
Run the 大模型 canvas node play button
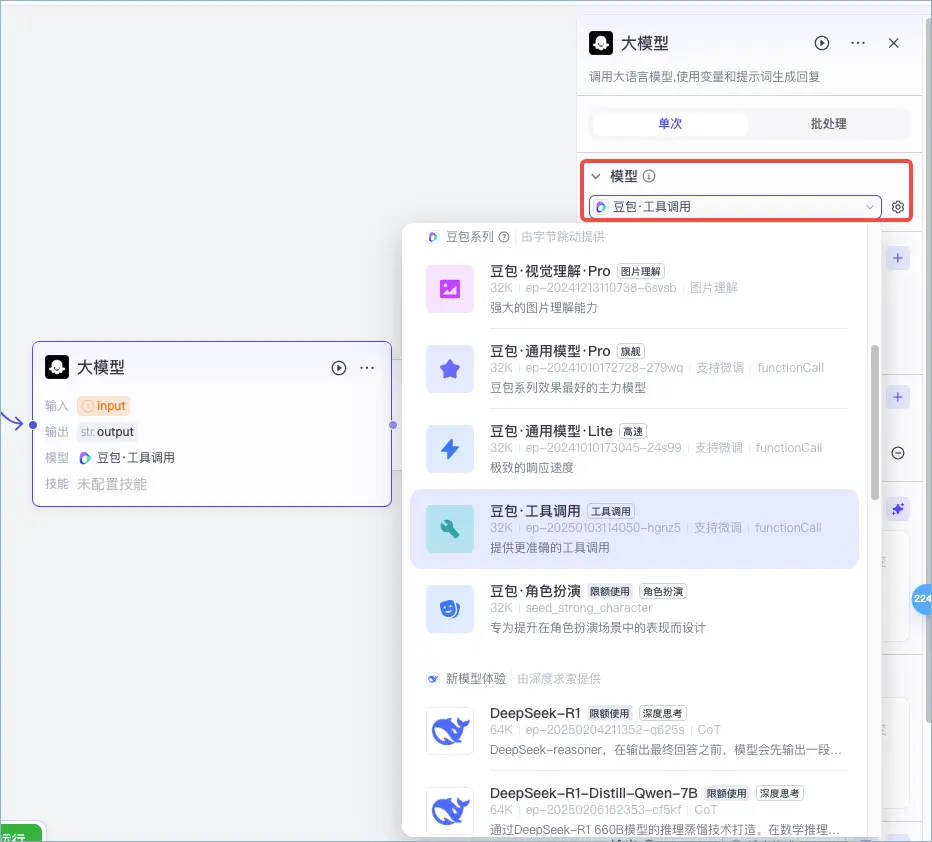(338, 368)
